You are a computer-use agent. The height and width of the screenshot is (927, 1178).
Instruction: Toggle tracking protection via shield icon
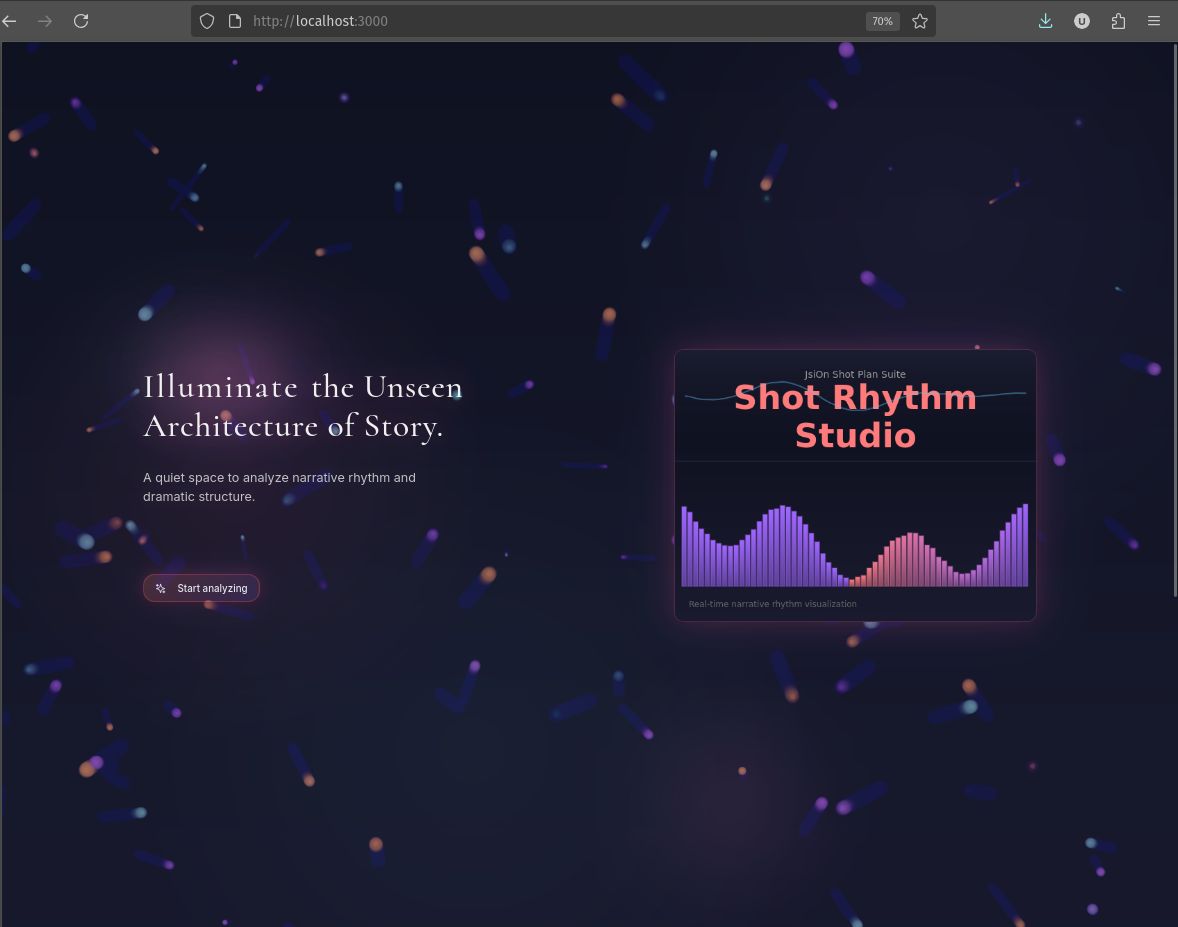[x=206, y=20]
